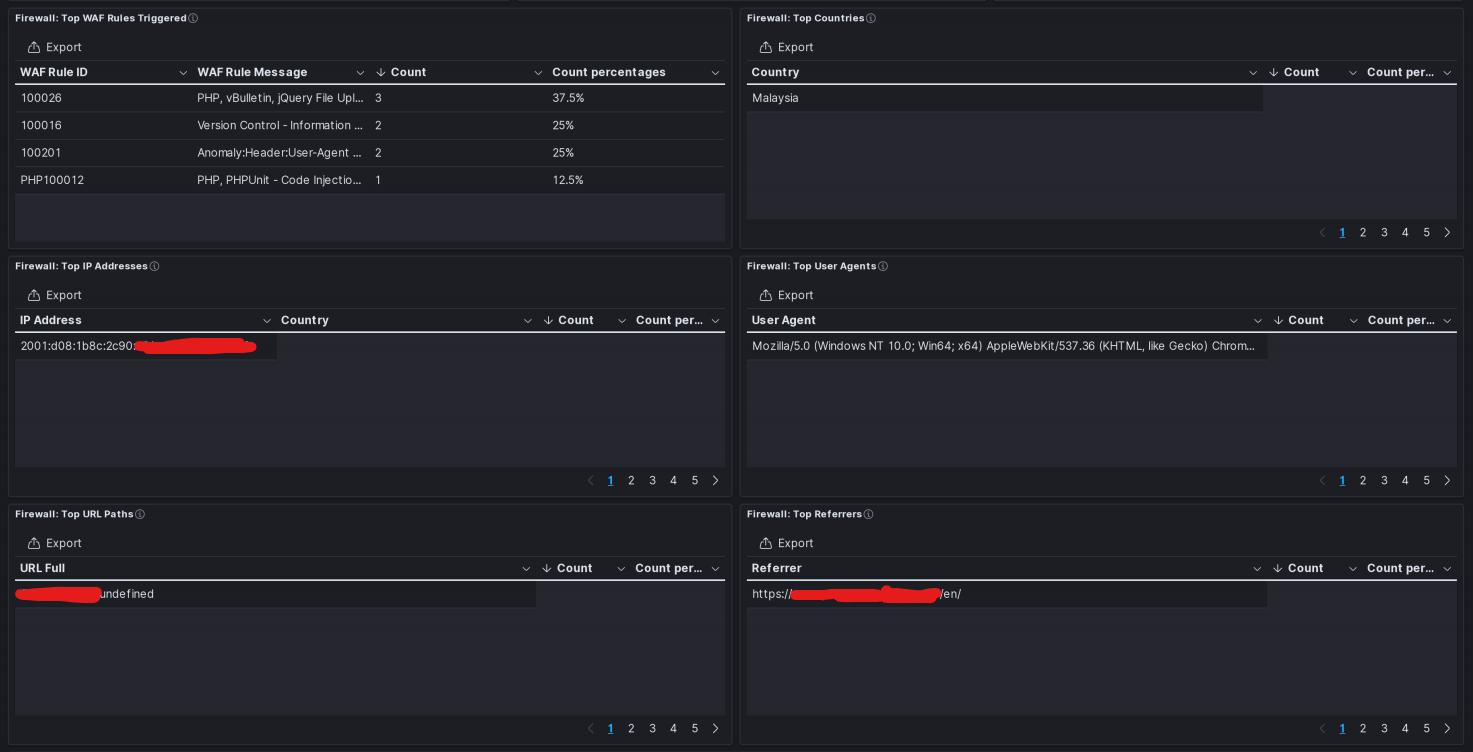Export the Top URL Paths table
The width and height of the screenshot is (1473, 752).
(x=55, y=543)
